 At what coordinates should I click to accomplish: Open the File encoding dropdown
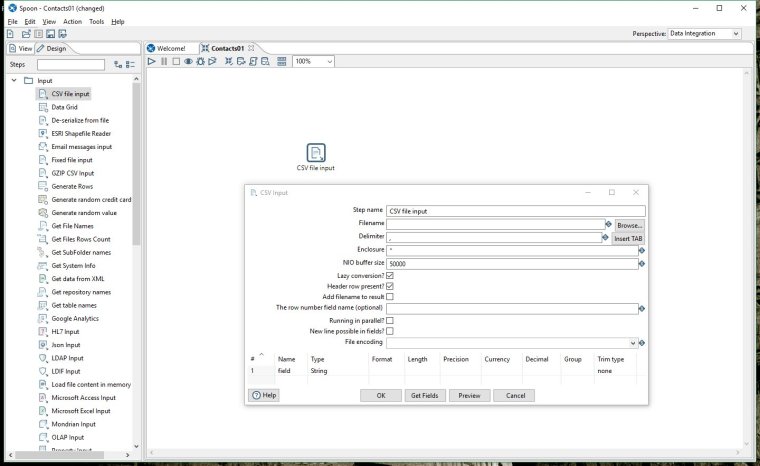click(x=632, y=342)
